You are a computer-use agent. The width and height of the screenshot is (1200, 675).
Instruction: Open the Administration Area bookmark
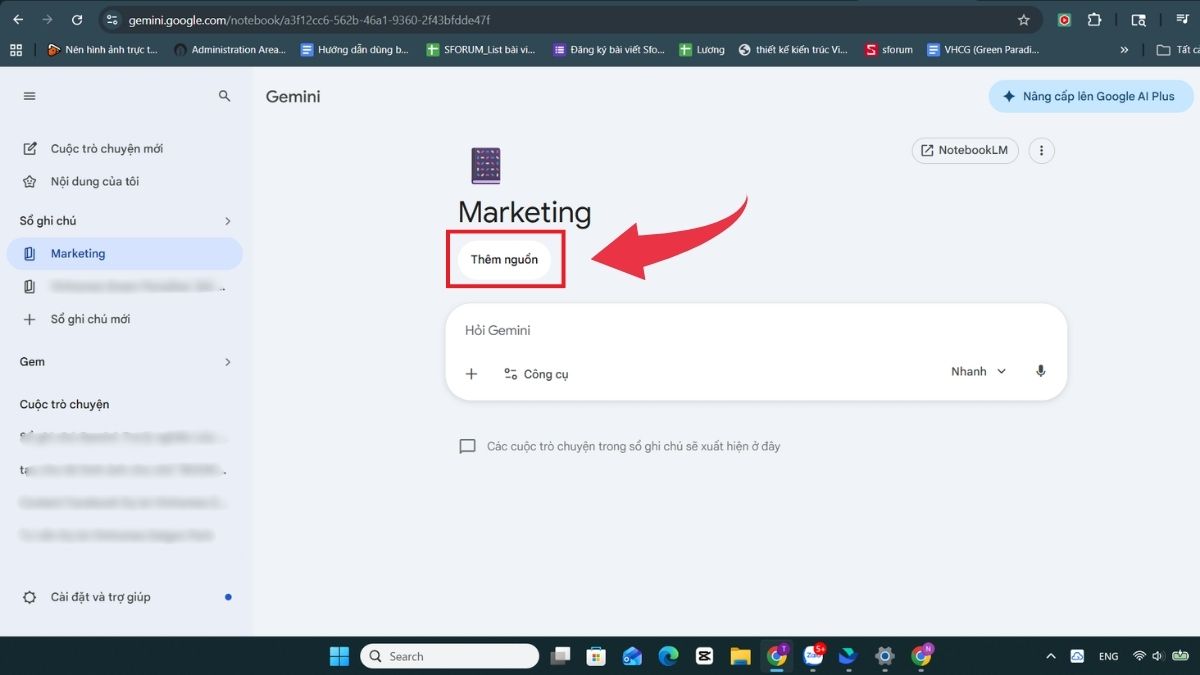coord(230,49)
